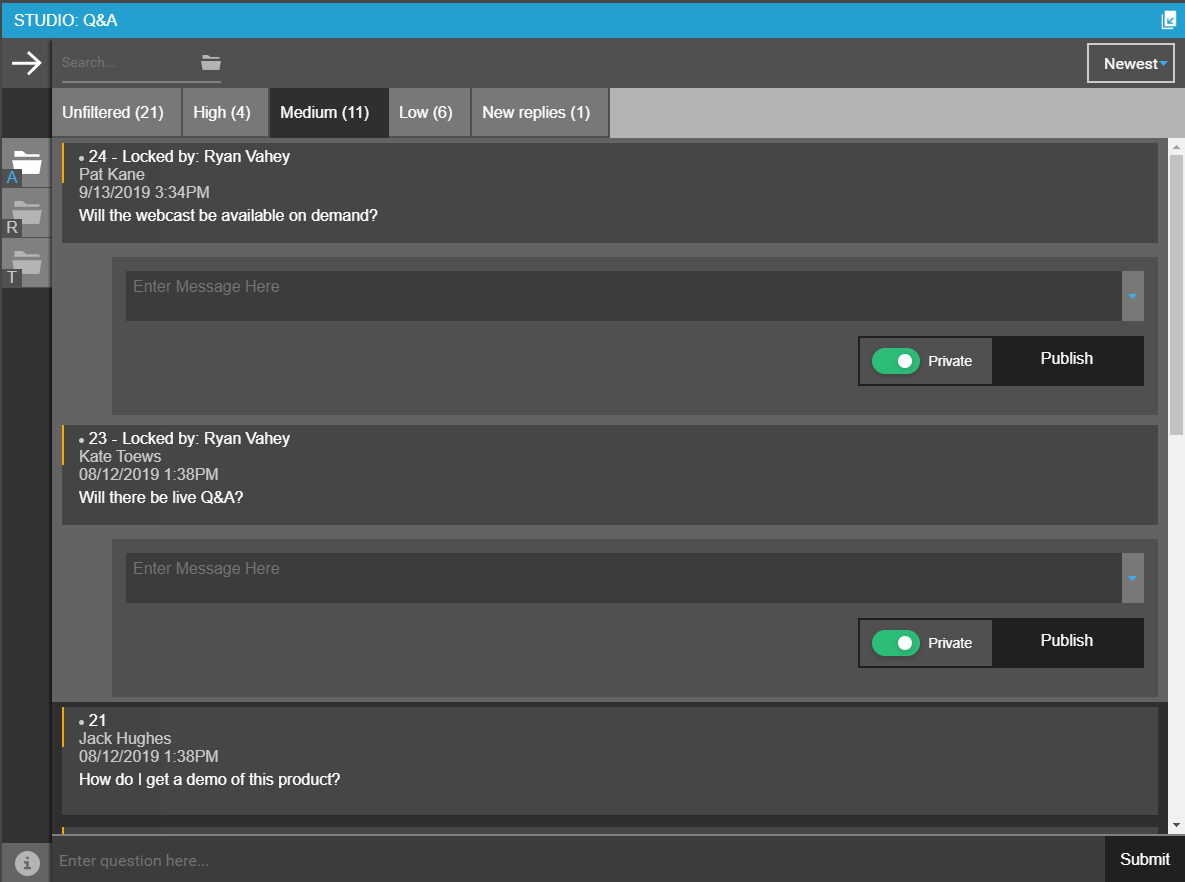Switch to the Unfiltered (21) tab

tap(113, 113)
